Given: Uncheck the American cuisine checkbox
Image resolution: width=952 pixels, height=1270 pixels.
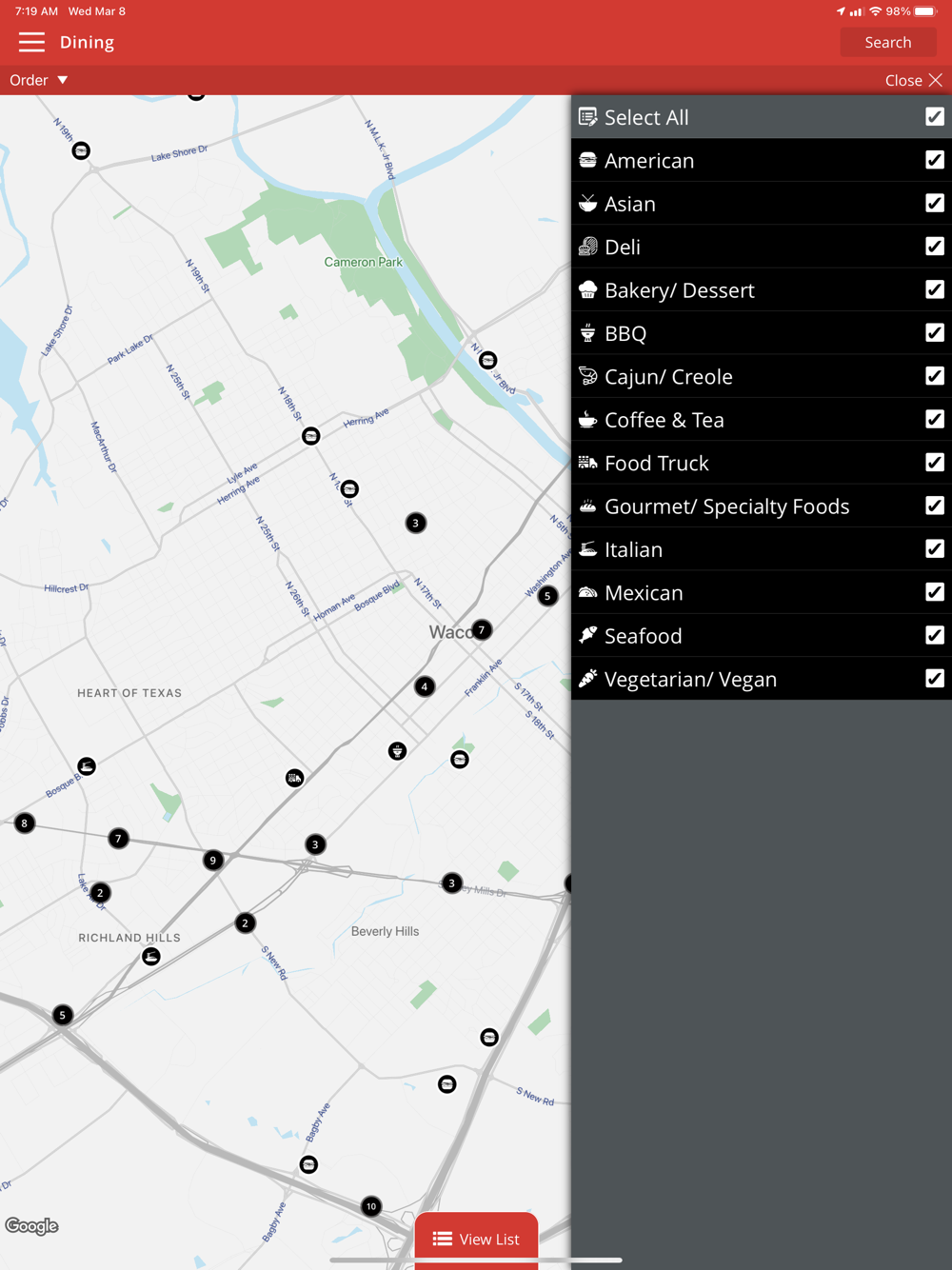Looking at the screenshot, I should pos(935,160).
